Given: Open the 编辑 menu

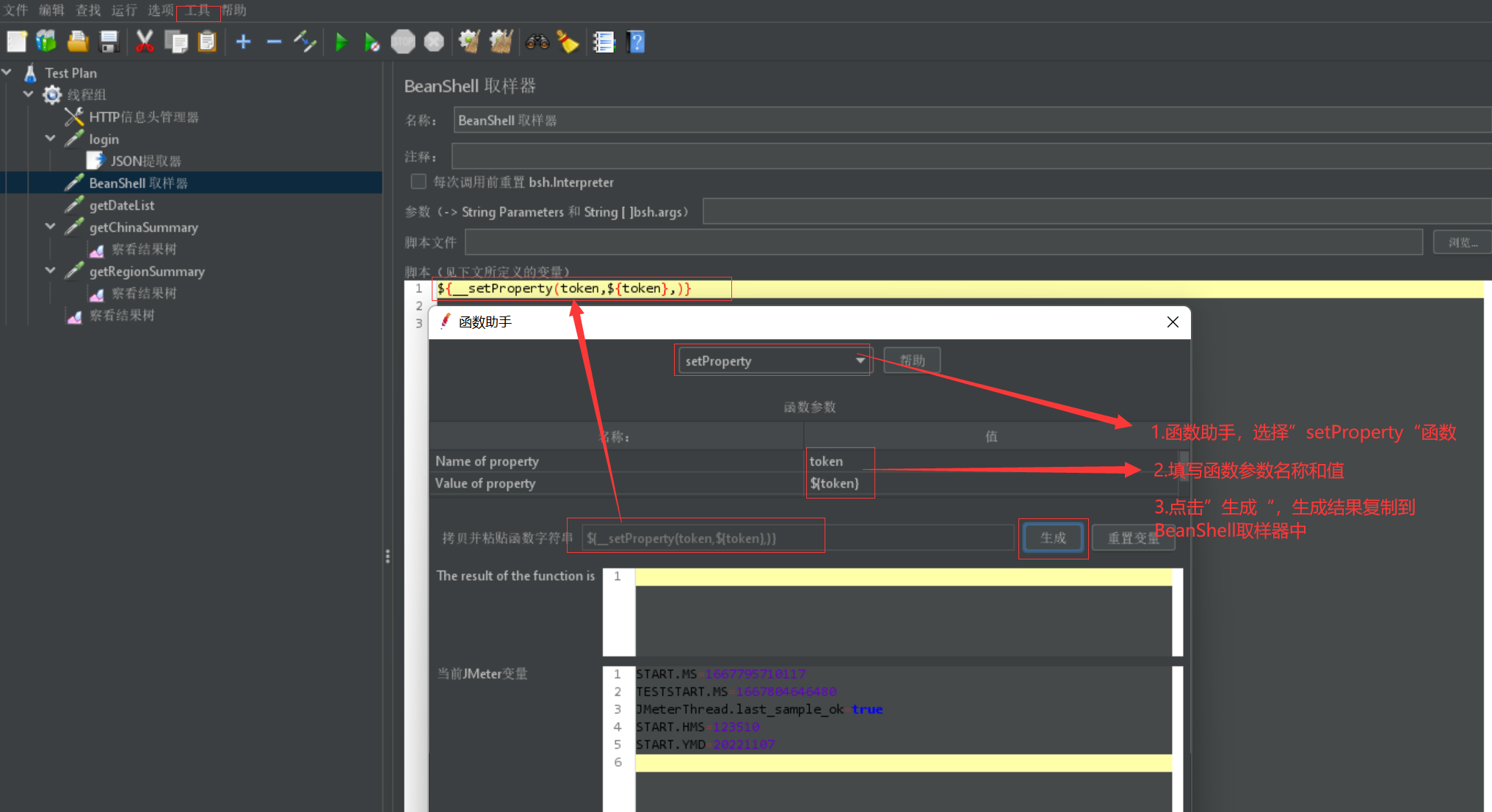Looking at the screenshot, I should click(51, 10).
